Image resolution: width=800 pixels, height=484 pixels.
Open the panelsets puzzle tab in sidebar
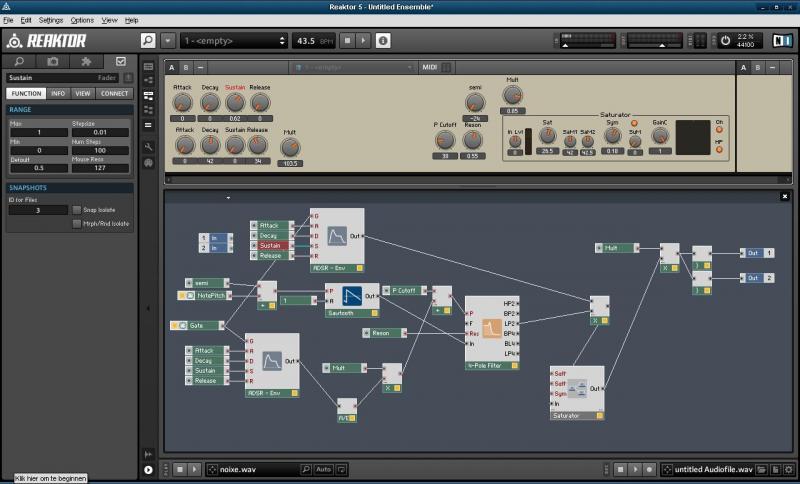(x=86, y=61)
